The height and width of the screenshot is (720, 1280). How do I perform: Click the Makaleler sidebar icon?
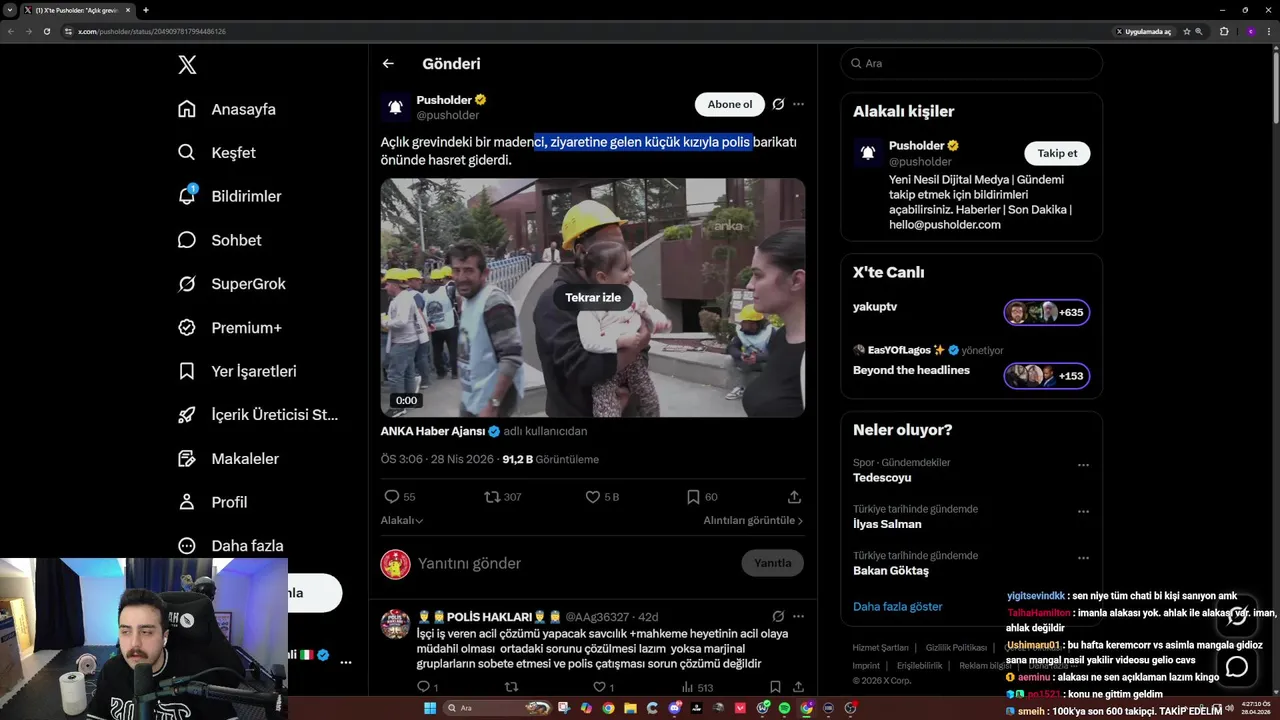click(187, 459)
